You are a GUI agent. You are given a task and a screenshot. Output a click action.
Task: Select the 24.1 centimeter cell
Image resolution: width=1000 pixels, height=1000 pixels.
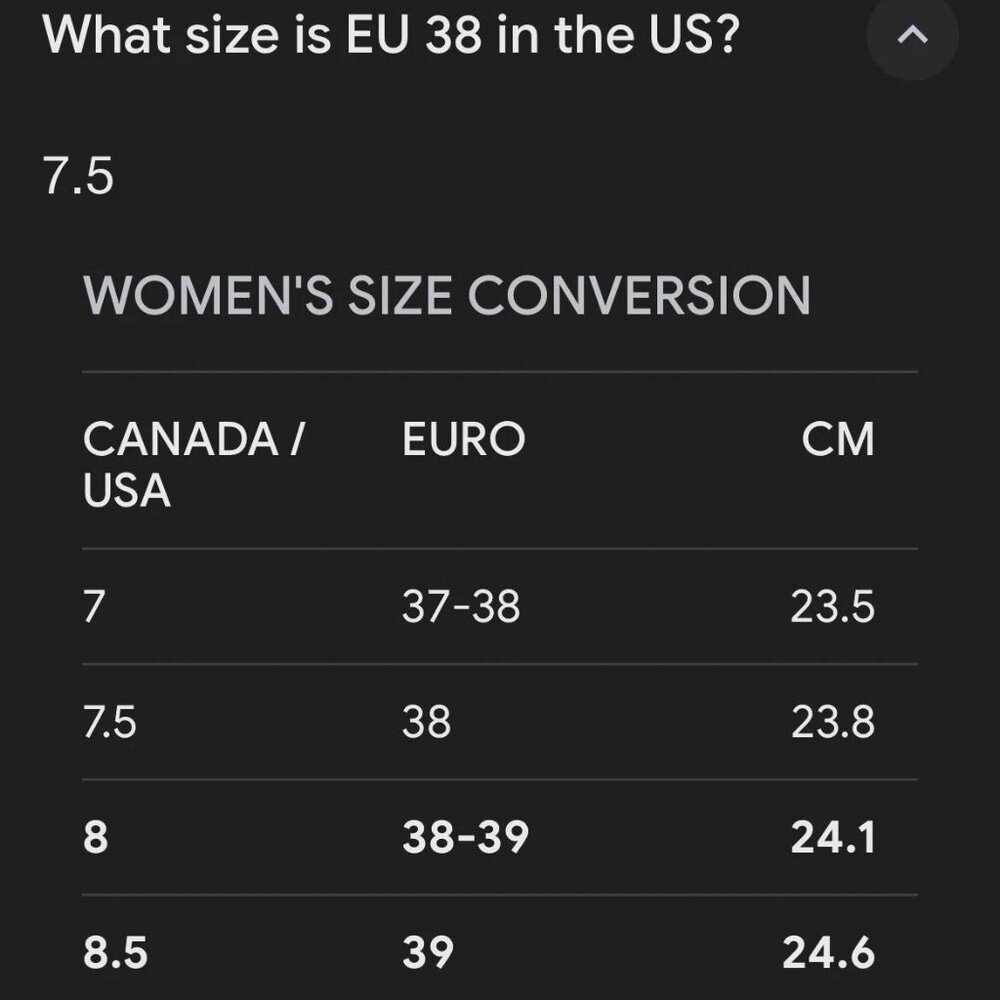pos(833,837)
